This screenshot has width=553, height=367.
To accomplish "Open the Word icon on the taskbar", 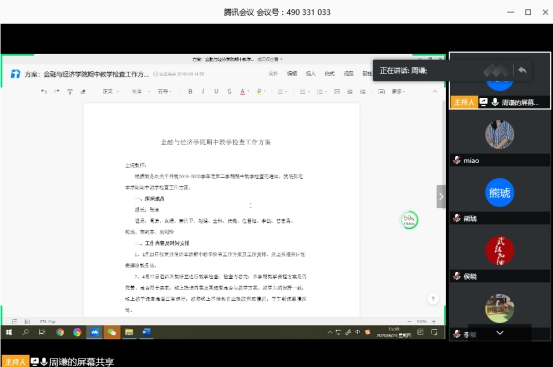I will point(146,332).
